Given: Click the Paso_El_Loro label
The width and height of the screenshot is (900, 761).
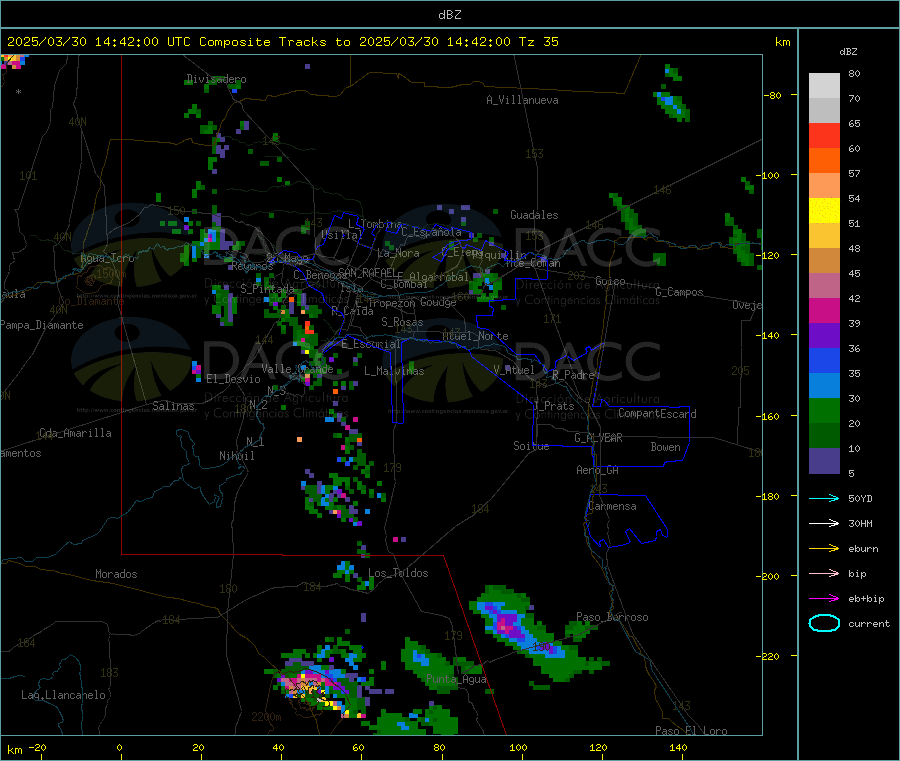Looking at the screenshot, I should coord(691,731).
